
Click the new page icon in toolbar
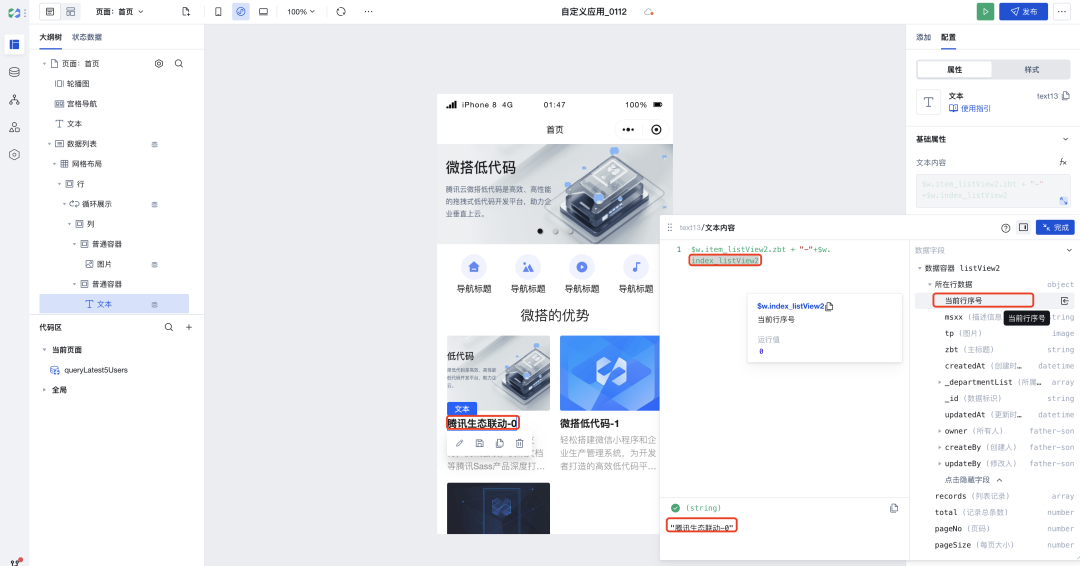(186, 12)
